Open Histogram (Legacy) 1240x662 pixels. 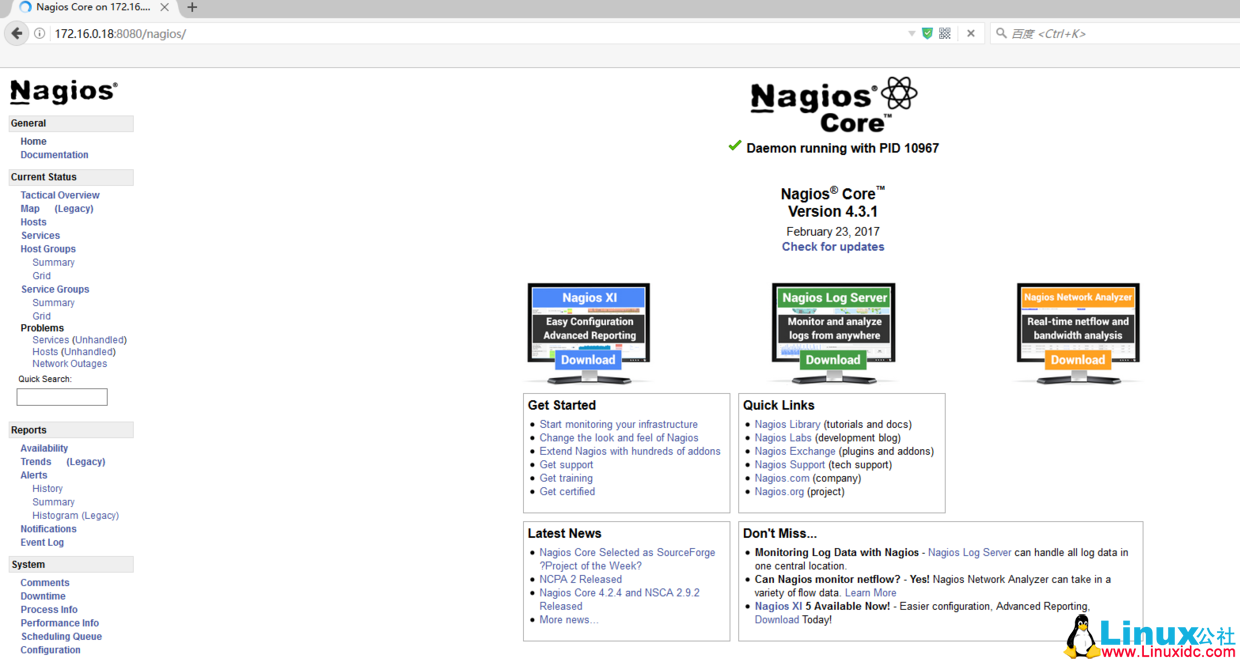(x=75, y=516)
